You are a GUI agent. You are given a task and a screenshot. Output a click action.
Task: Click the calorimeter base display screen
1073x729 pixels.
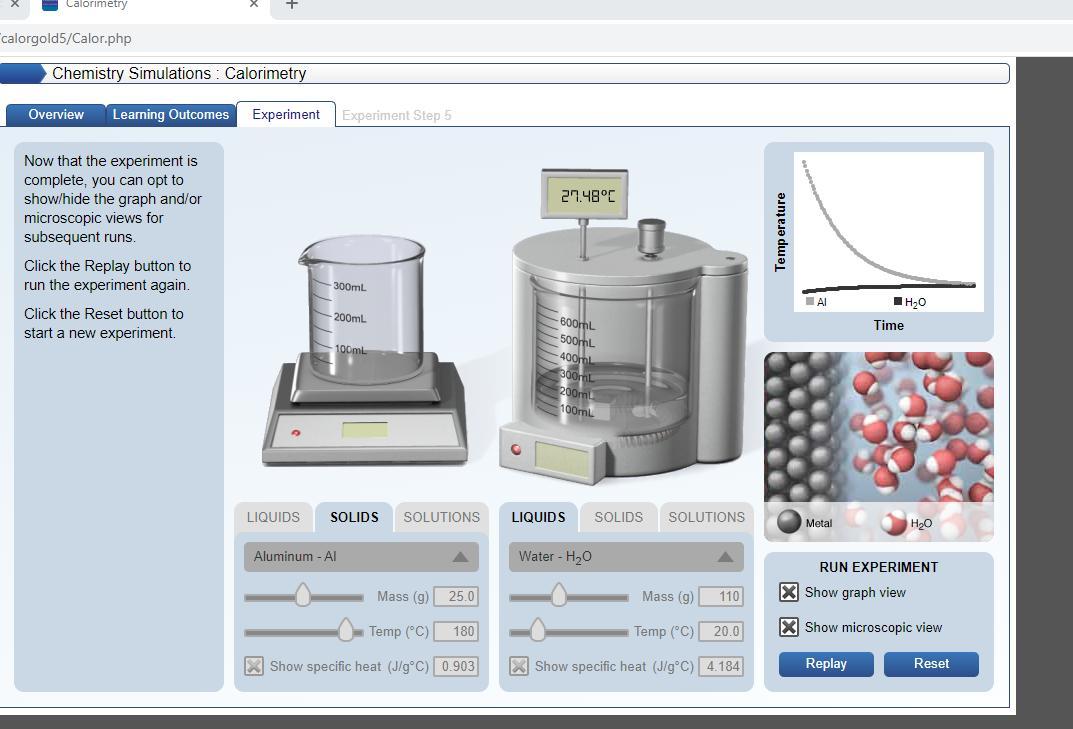[x=560, y=459]
